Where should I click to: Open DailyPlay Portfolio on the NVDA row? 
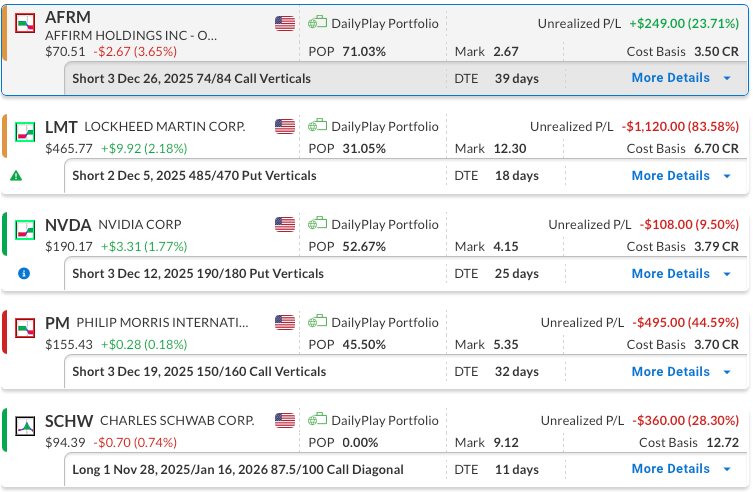coord(384,225)
